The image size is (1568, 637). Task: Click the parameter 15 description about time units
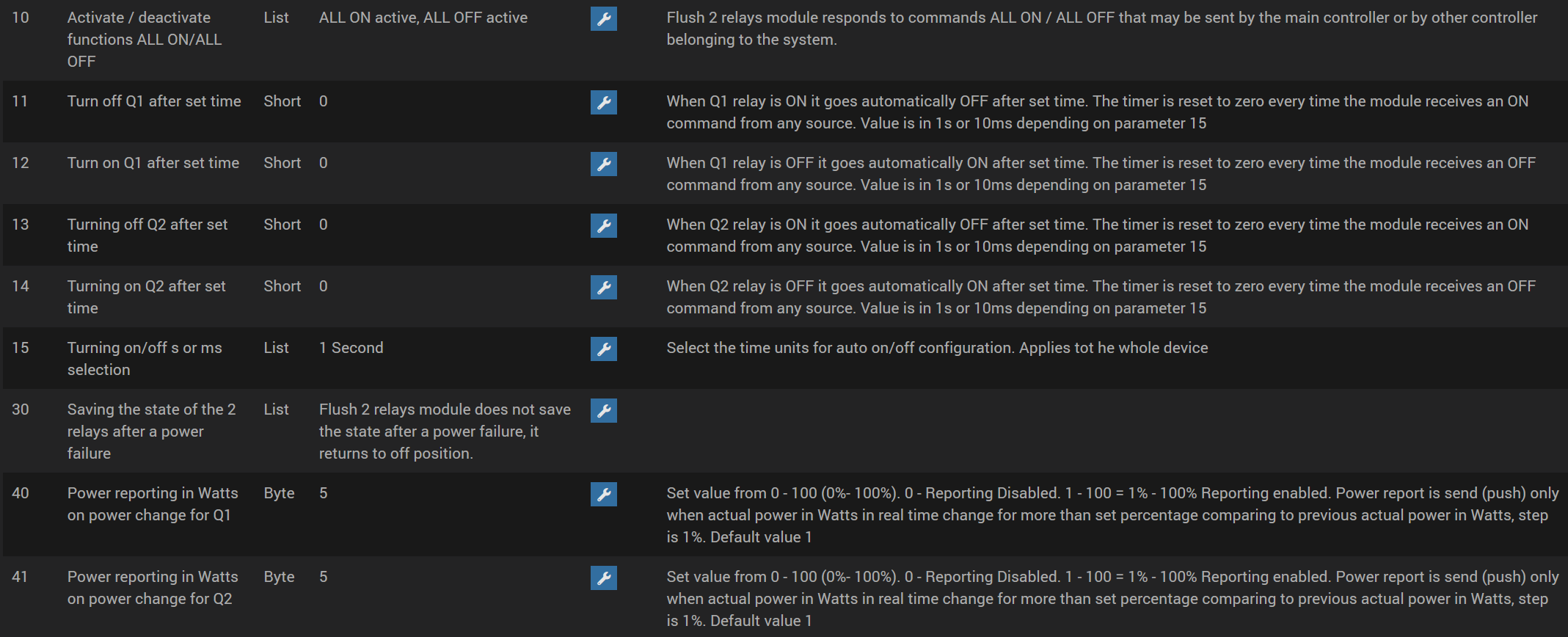[x=937, y=348]
